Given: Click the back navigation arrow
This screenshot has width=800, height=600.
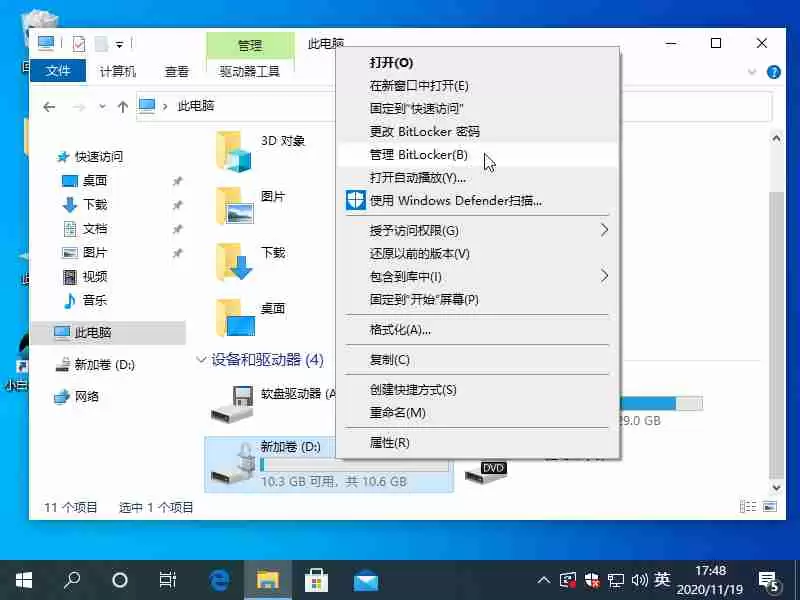Looking at the screenshot, I should tap(49, 106).
